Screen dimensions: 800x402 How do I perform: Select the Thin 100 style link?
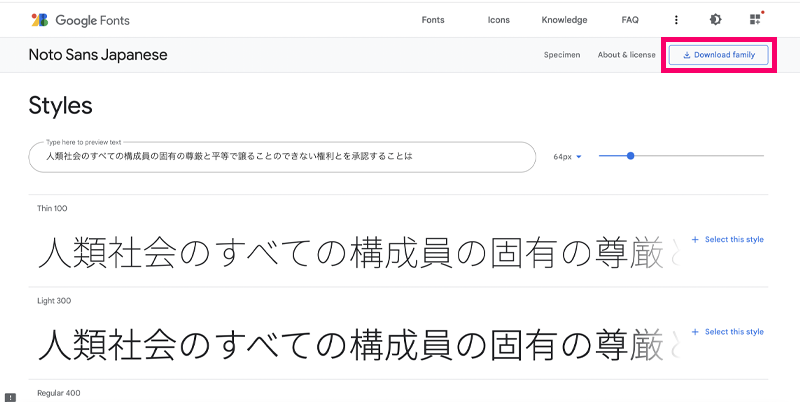click(x=734, y=240)
